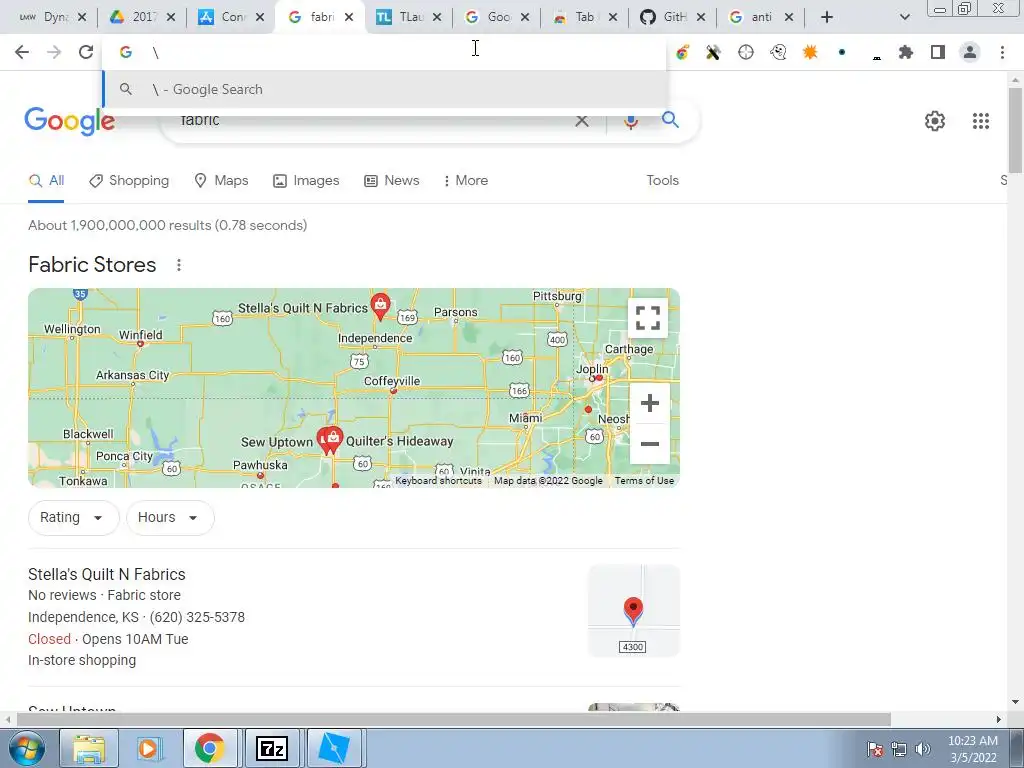Expand the map to fullscreen
Image resolution: width=1024 pixels, height=768 pixels.
click(x=648, y=318)
